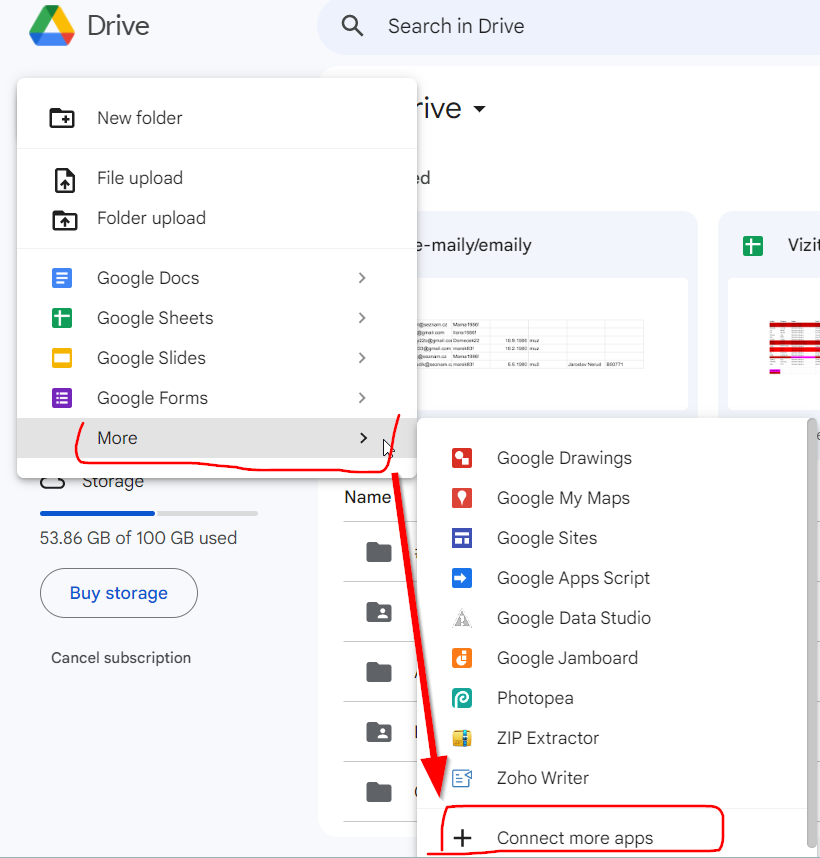The height and width of the screenshot is (858, 820).
Task: Select File upload menu item
Action: pyautogui.click(x=139, y=178)
